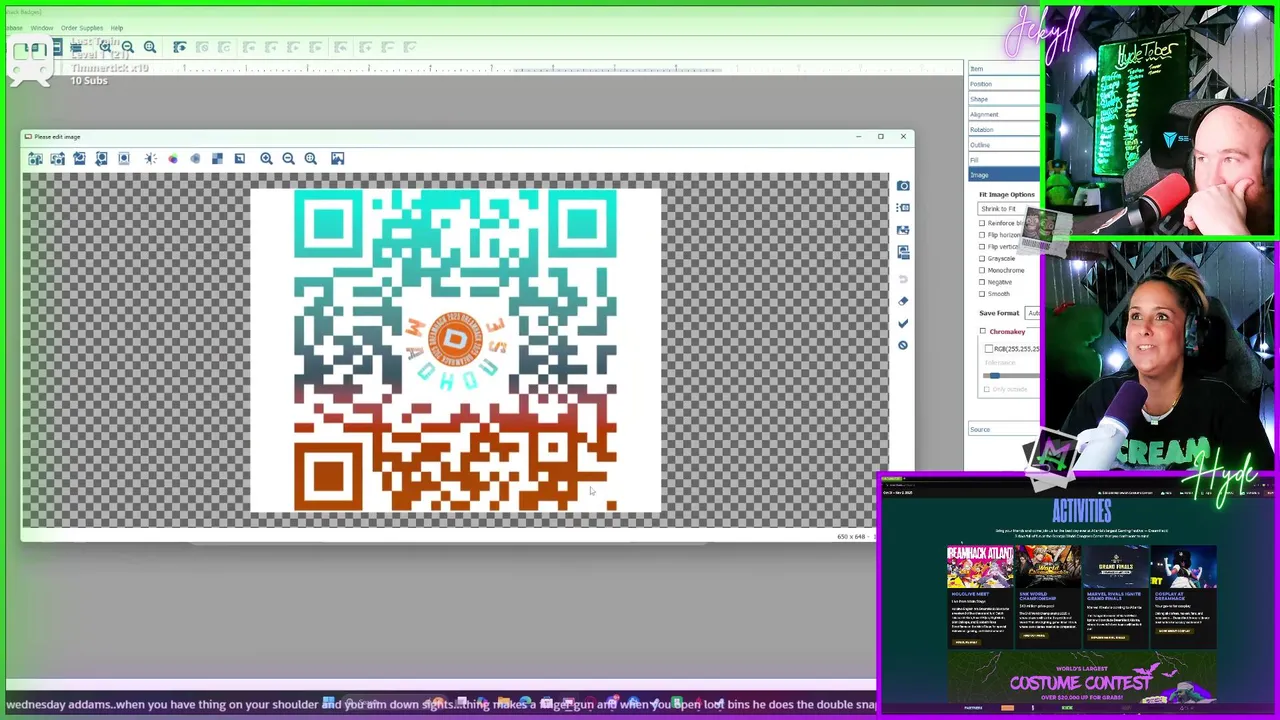Click the Costume Contest banner in browser
The width and height of the screenshot is (1280, 720).
click(x=1081, y=677)
